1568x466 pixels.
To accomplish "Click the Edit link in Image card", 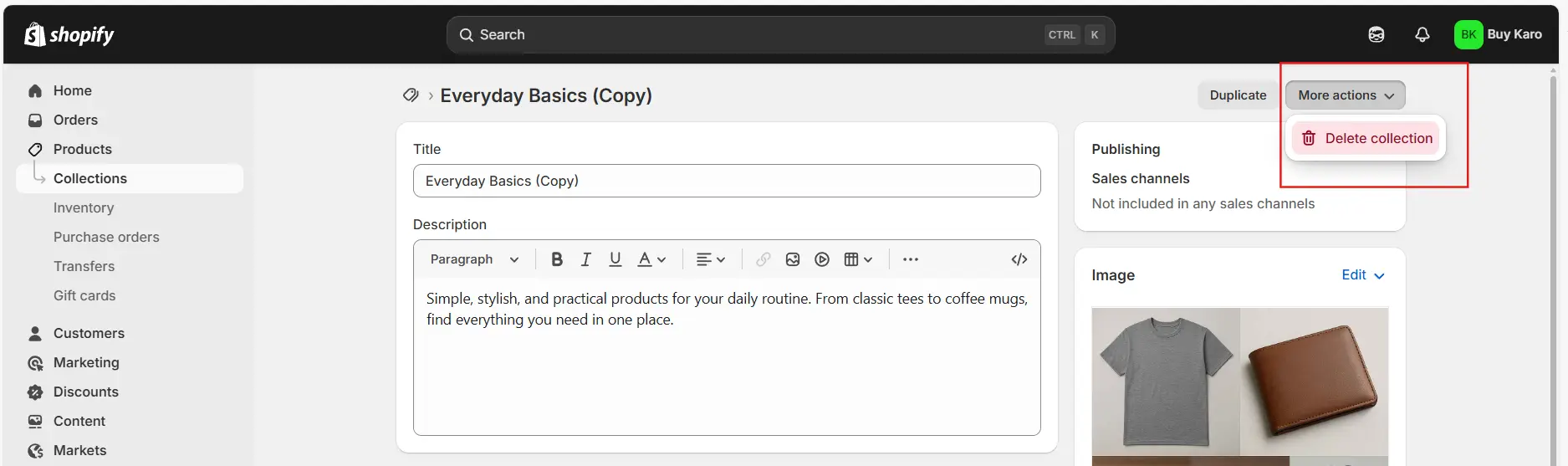I will click(1362, 275).
